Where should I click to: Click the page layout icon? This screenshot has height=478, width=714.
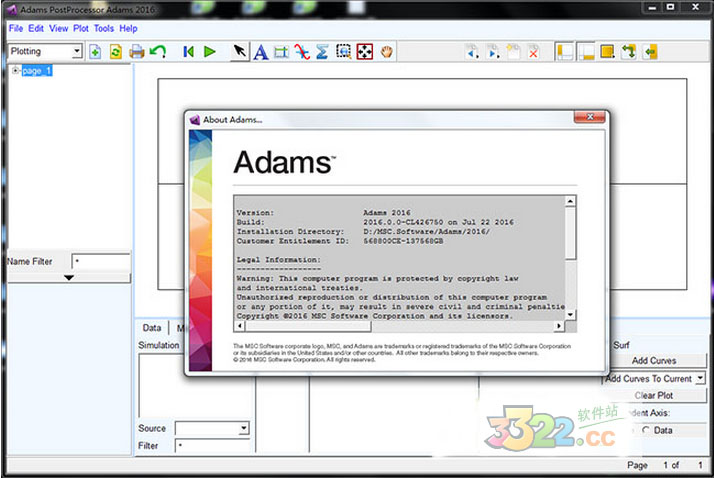point(607,51)
